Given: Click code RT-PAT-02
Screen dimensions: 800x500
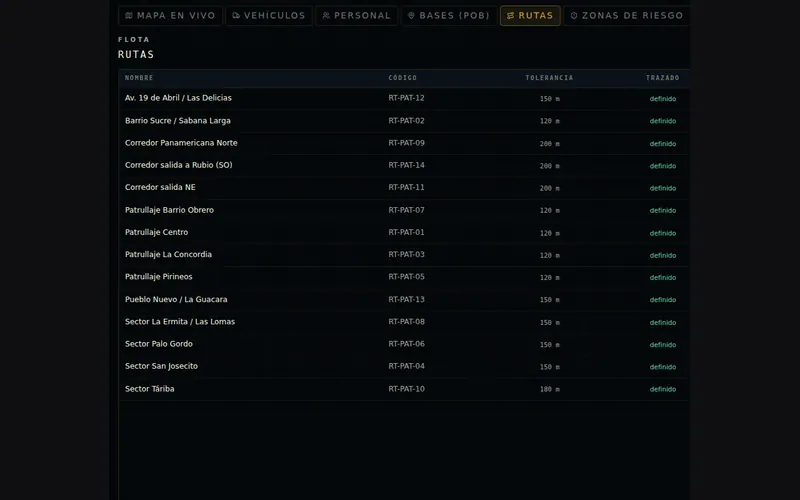Looking at the screenshot, I should 406,121.
